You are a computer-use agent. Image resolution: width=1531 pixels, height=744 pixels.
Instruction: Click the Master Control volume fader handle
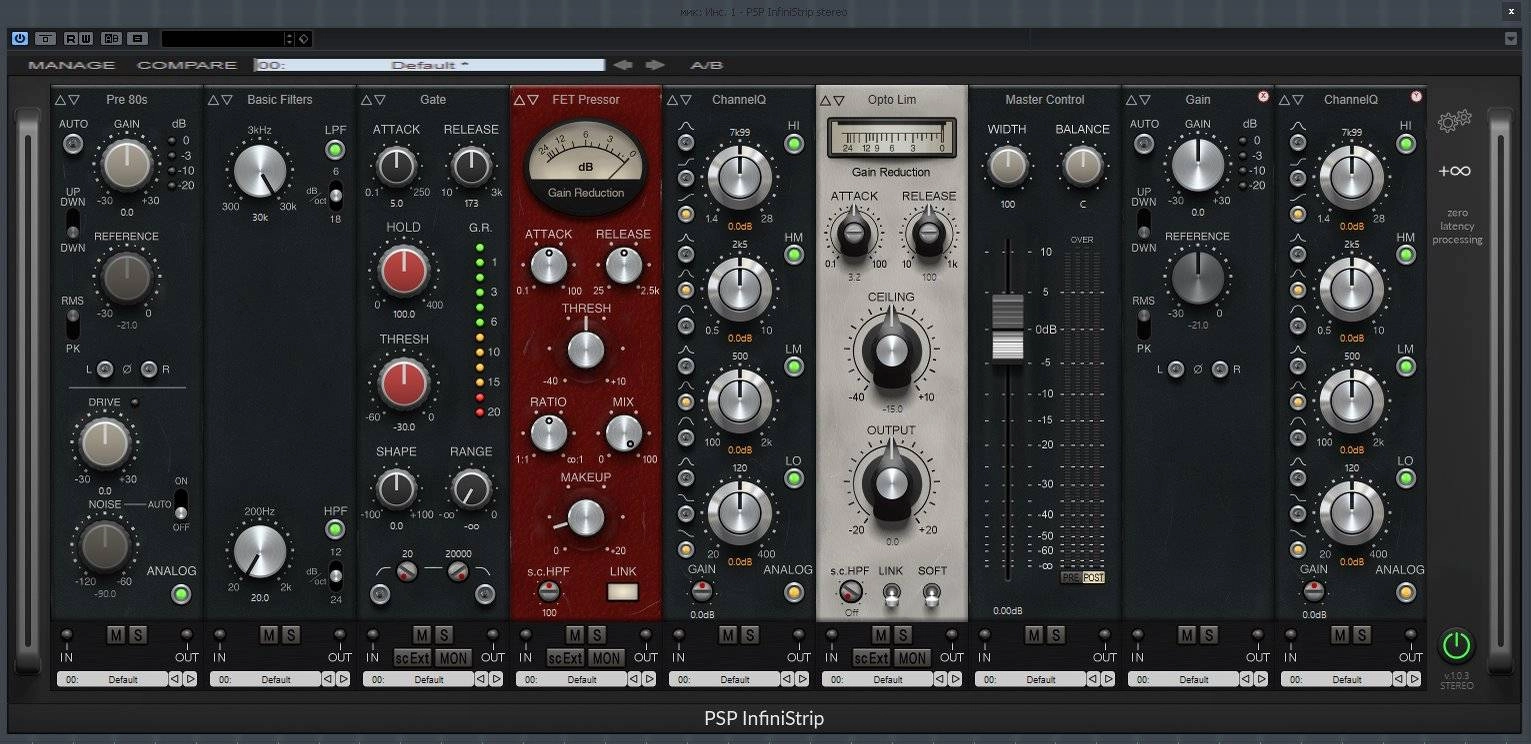(1007, 328)
